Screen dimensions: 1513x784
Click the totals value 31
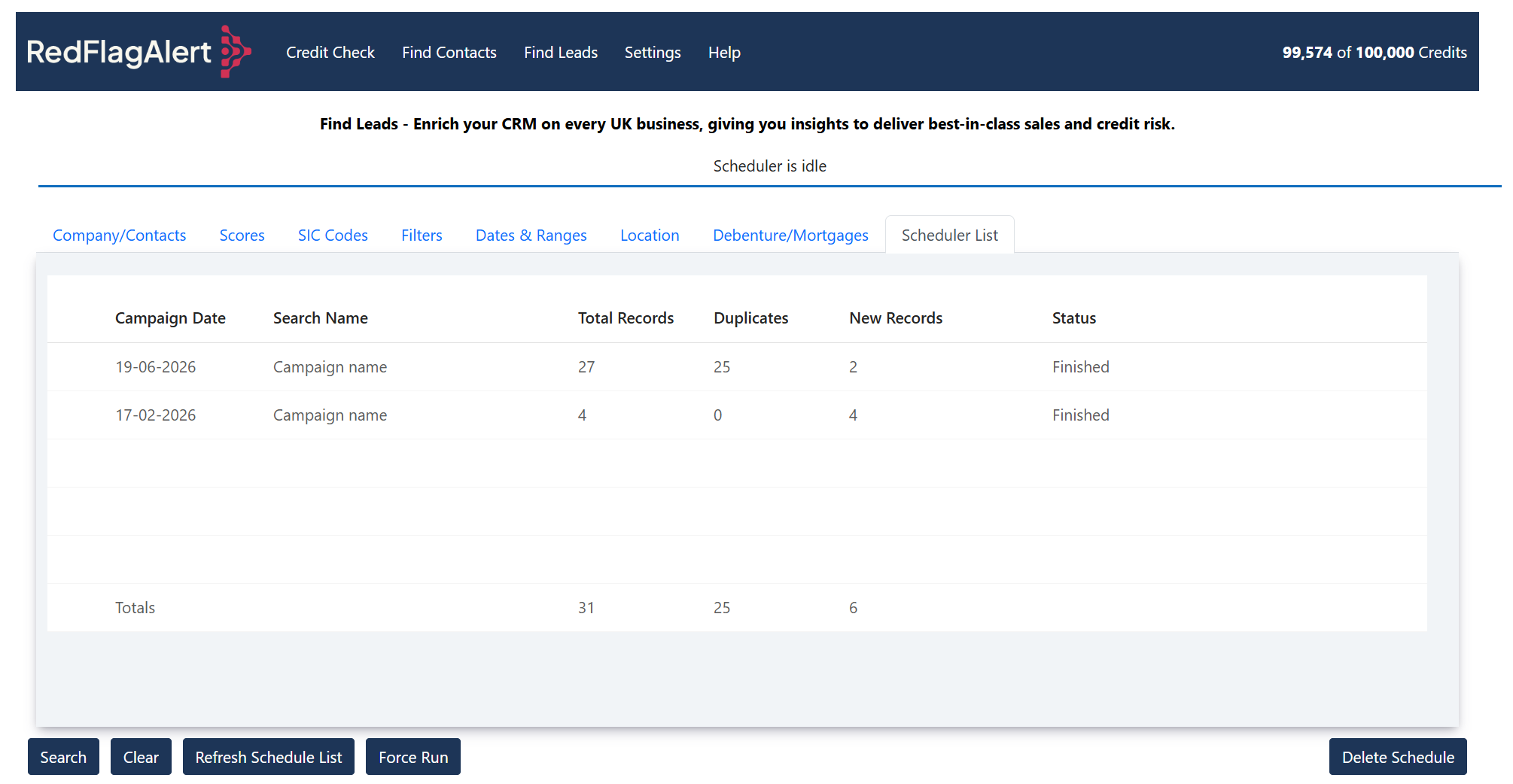coord(586,608)
